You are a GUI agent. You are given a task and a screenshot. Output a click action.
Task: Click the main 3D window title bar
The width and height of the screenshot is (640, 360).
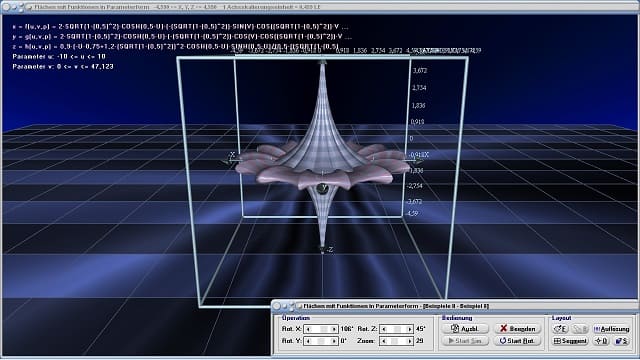click(320, 7)
